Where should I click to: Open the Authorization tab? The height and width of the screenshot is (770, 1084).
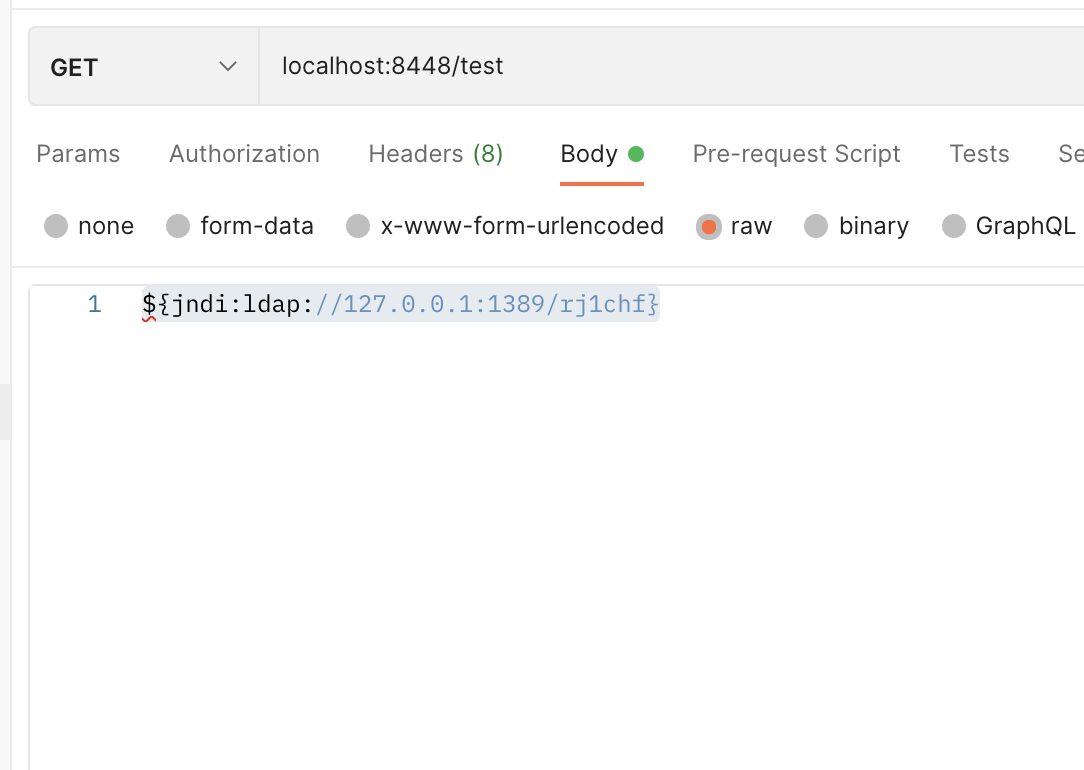click(244, 154)
